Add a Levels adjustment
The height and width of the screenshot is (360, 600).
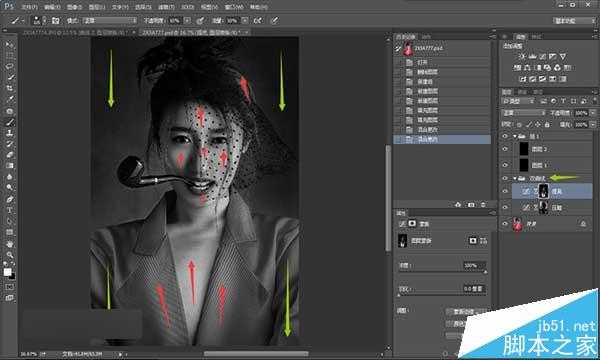532,56
